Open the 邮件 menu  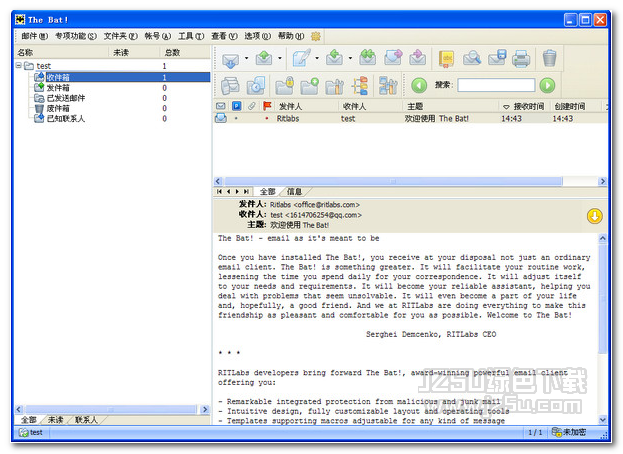(35, 36)
